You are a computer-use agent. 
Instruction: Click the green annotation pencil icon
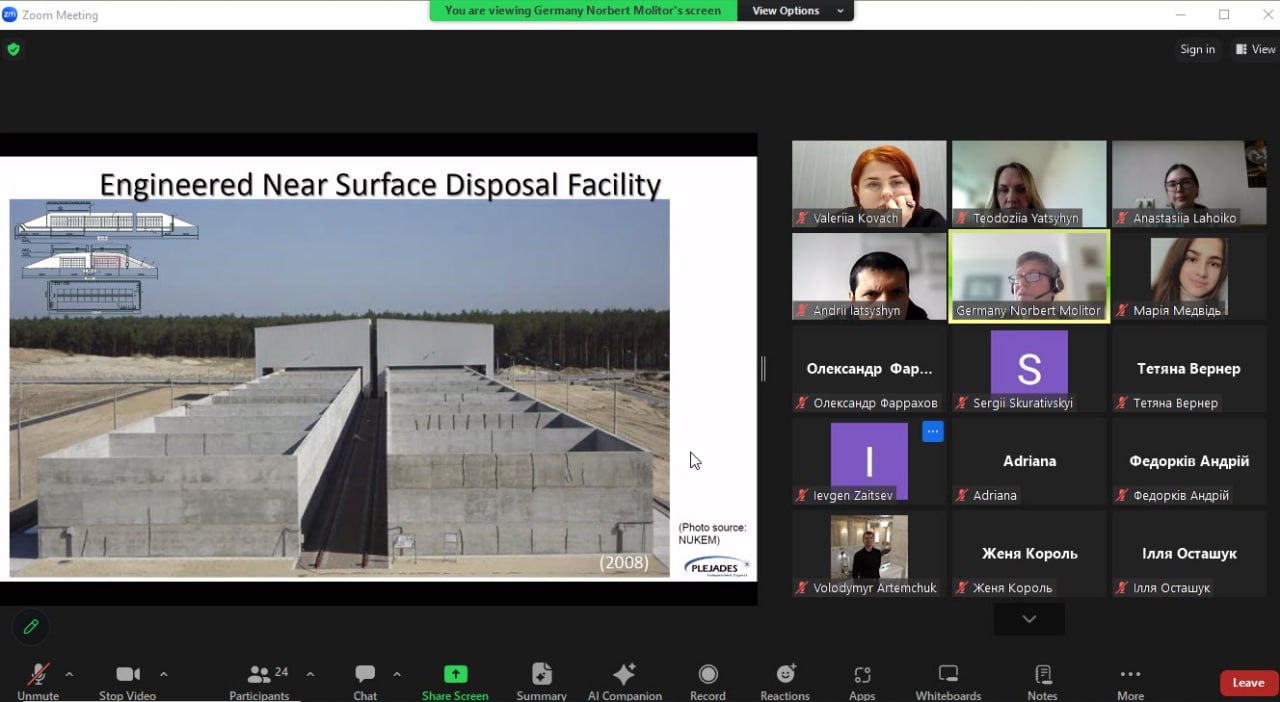tap(31, 627)
